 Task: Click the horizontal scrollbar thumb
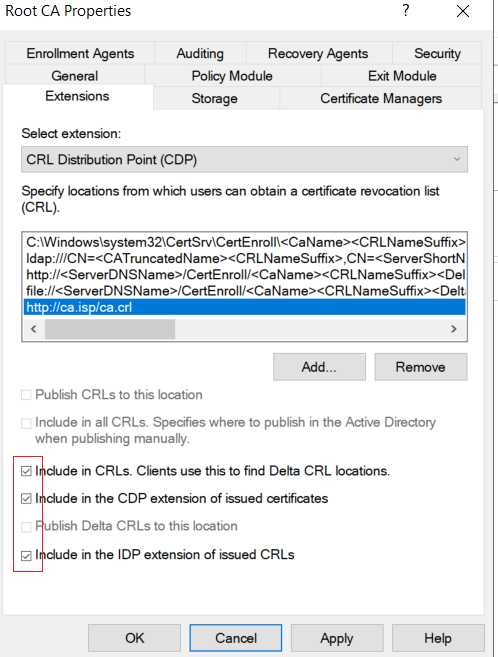pos(110,329)
